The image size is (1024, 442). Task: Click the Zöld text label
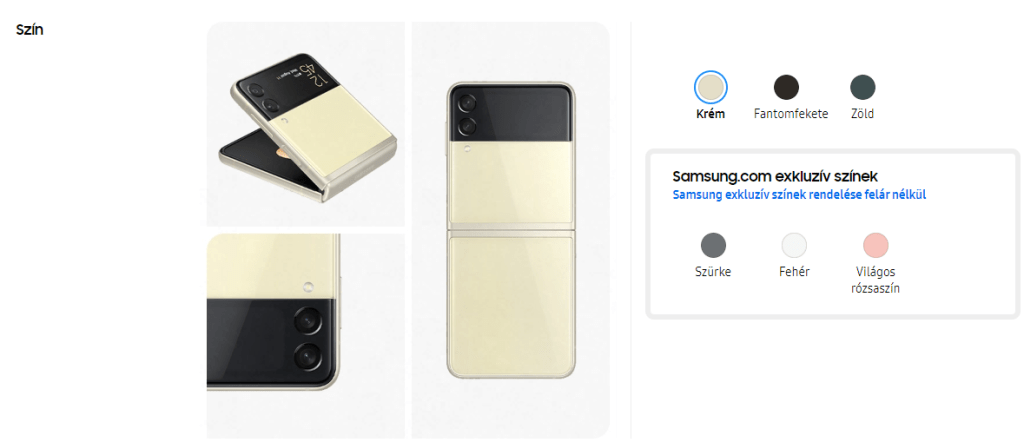point(863,114)
